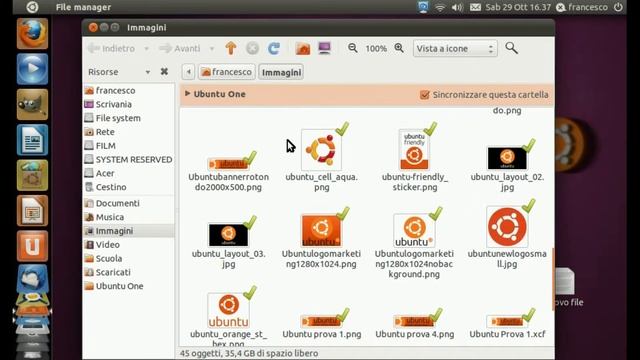
Task: Open the francesco user menu
Action: [x=582, y=7]
